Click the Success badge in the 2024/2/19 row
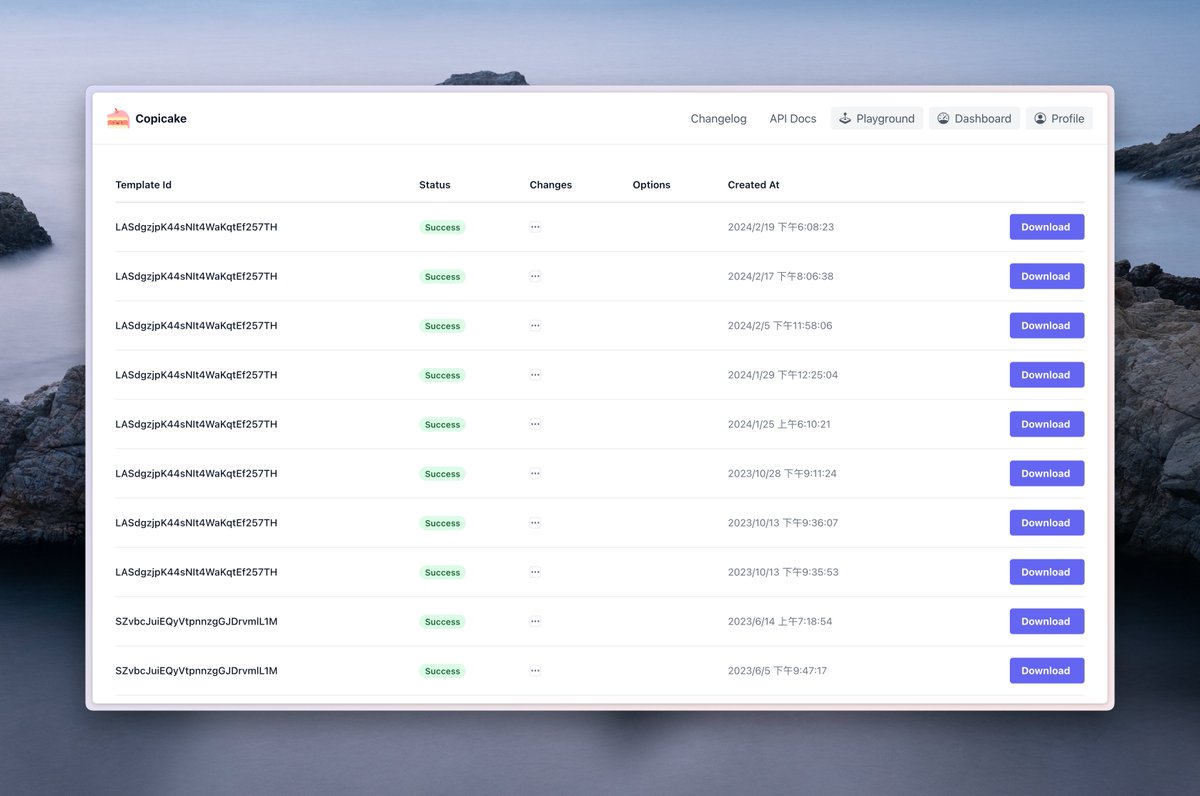This screenshot has width=1200, height=796. click(442, 227)
